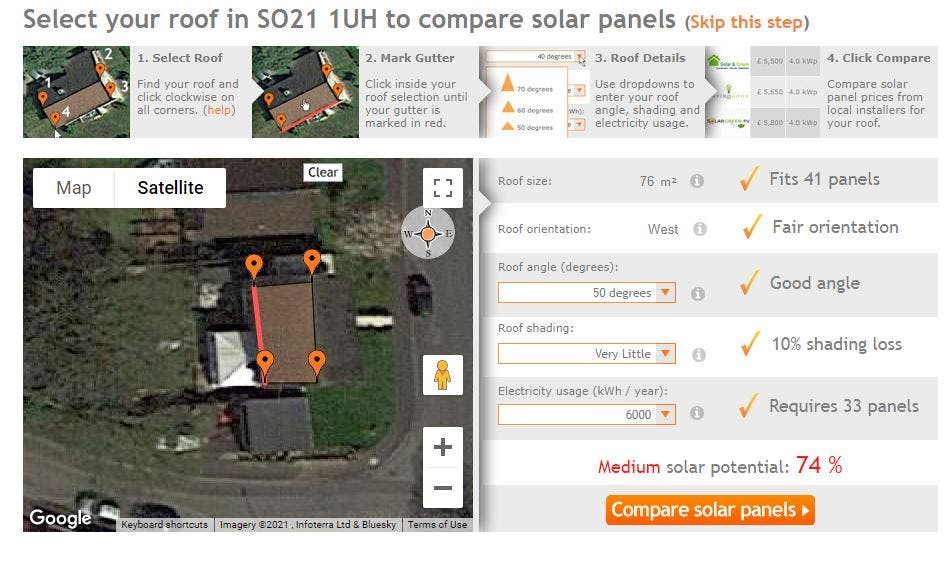Select the '10% shading loss' text
949x571 pixels.
(836, 344)
